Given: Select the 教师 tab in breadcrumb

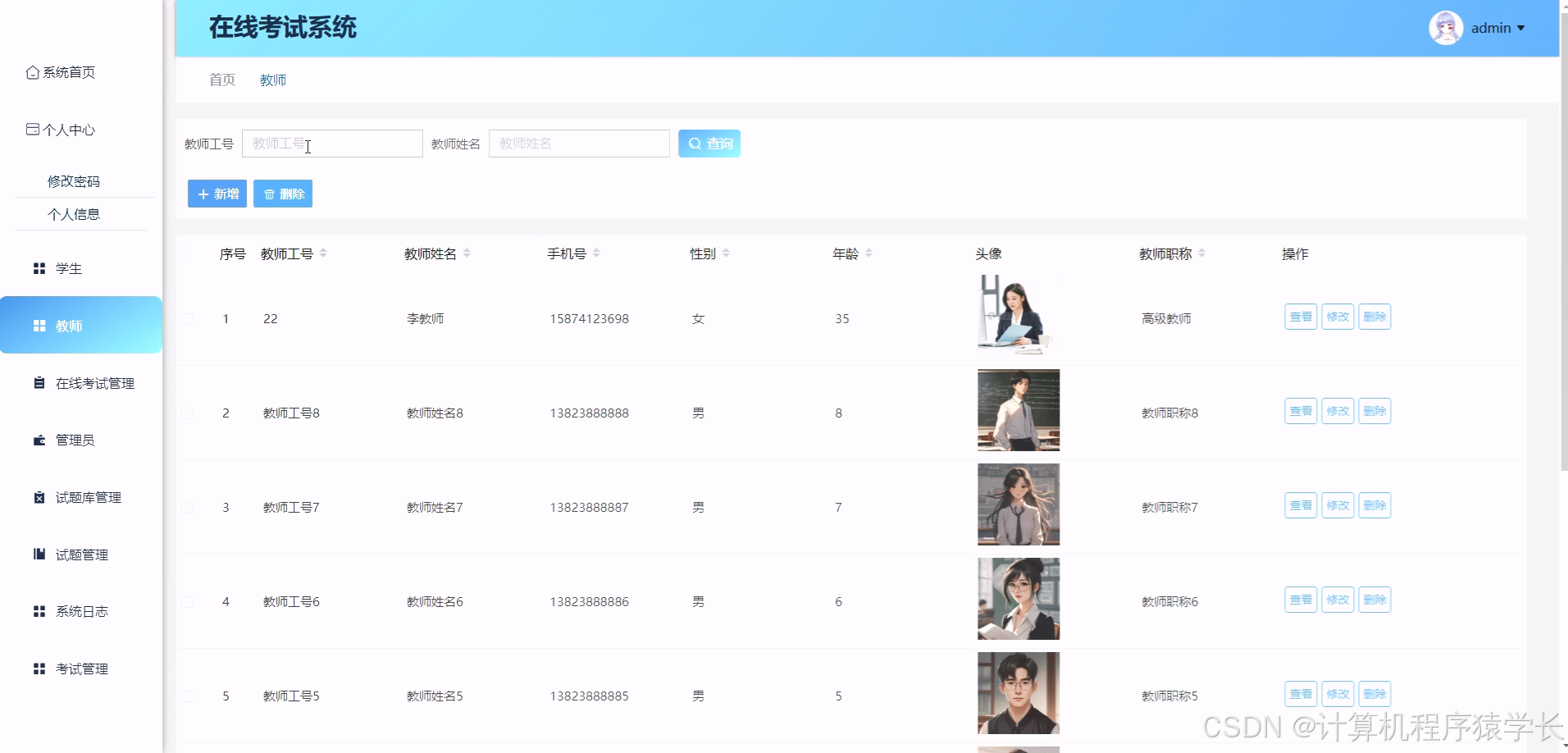Looking at the screenshot, I should click(273, 80).
